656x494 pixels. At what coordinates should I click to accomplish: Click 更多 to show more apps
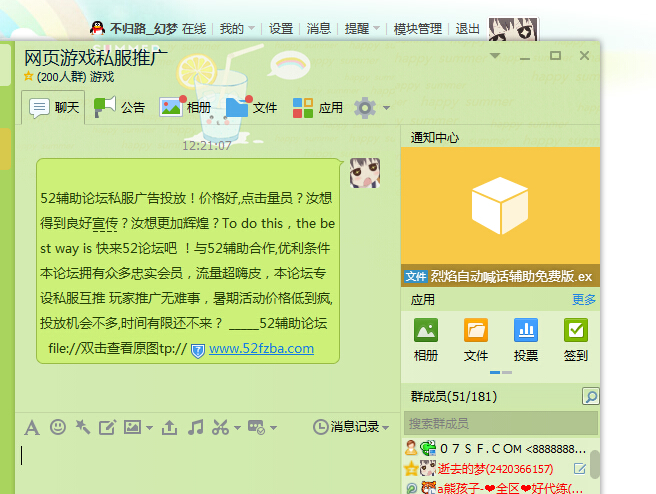tap(584, 299)
